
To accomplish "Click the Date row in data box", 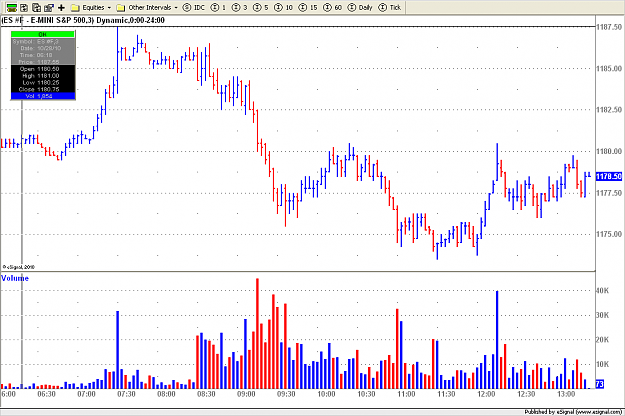I will pyautogui.click(x=43, y=48).
